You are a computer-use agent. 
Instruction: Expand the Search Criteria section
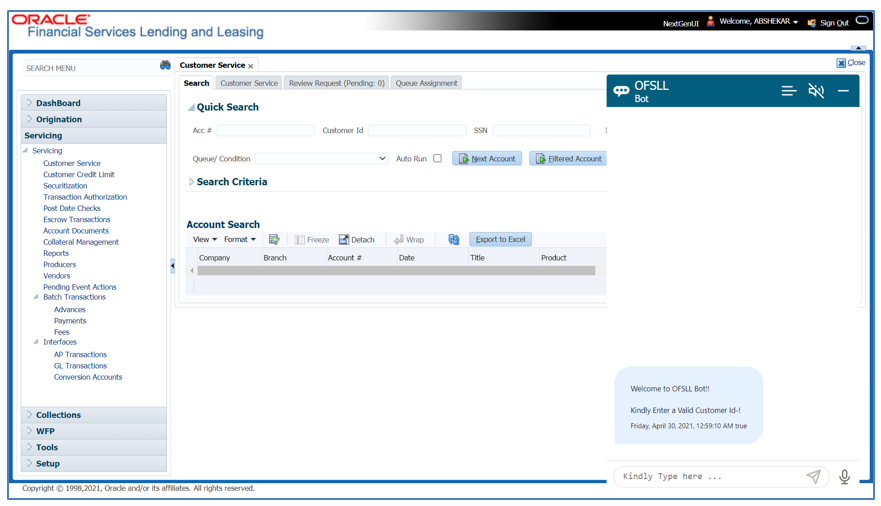(x=191, y=181)
